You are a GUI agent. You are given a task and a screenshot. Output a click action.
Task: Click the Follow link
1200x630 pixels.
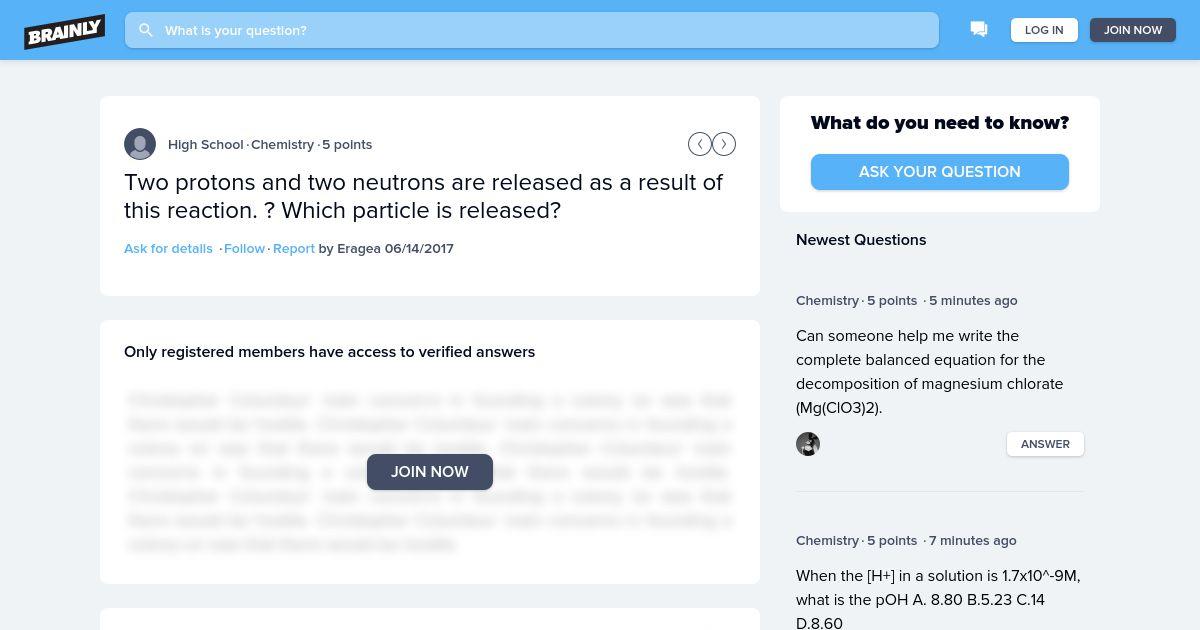244,248
